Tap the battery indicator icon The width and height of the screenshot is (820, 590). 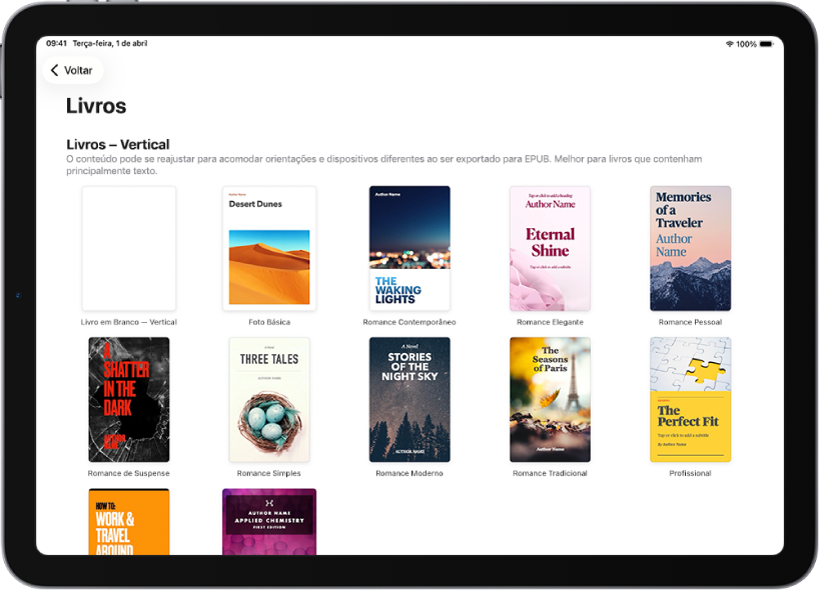(766, 44)
